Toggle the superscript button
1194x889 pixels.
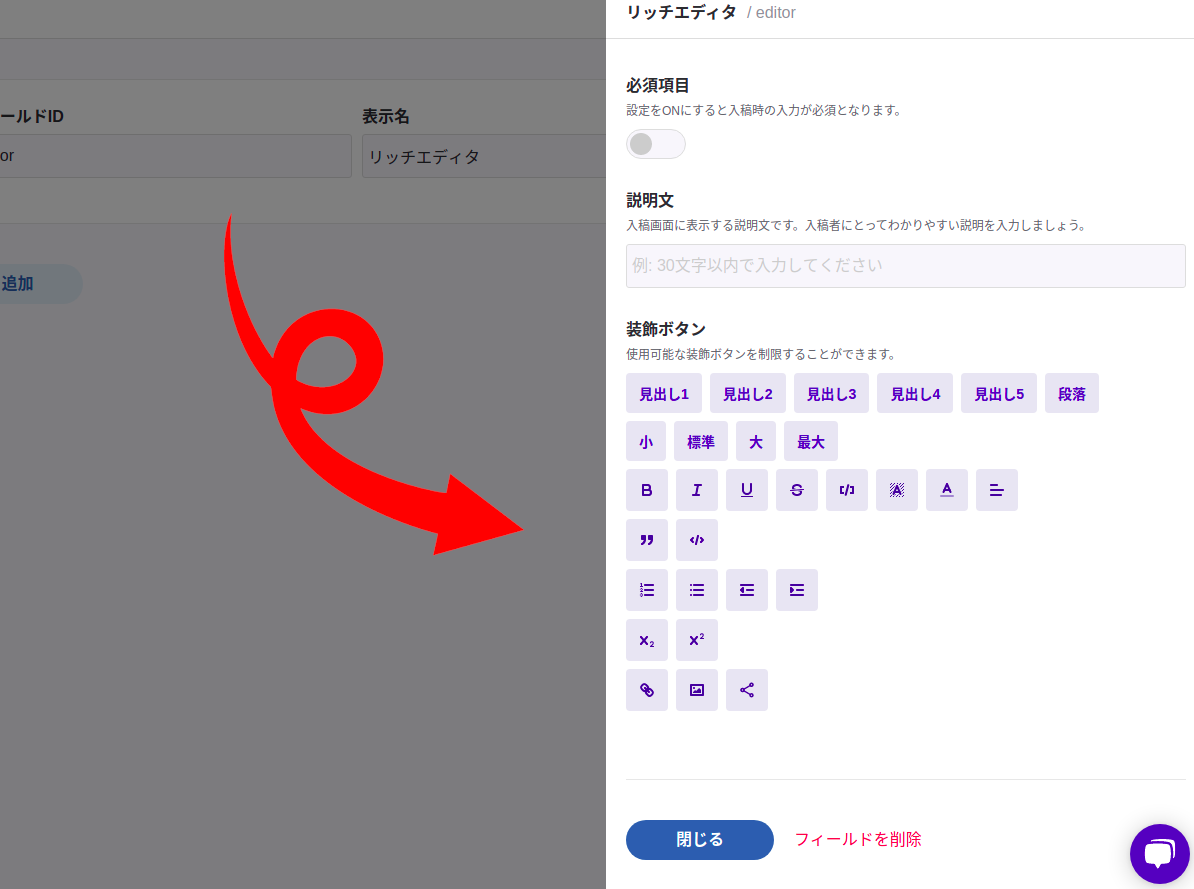click(x=697, y=640)
